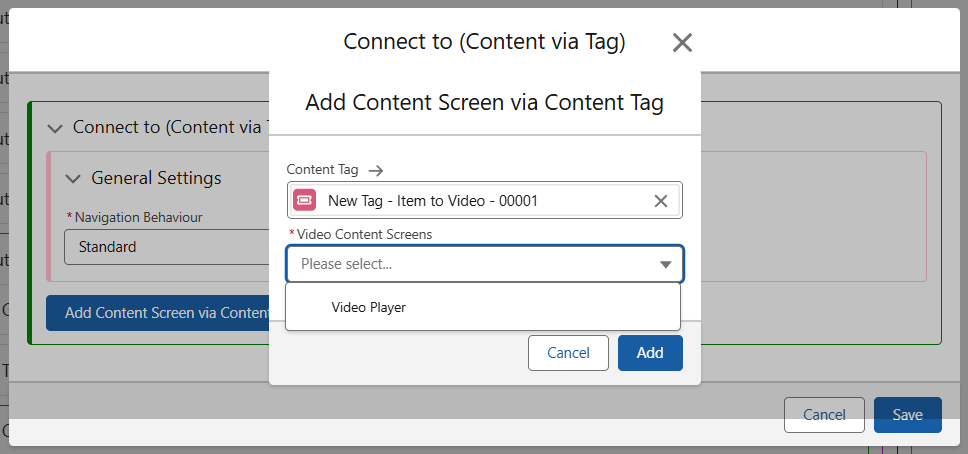
Task: Click the Add Content Screen via Content button
Action: [158, 313]
